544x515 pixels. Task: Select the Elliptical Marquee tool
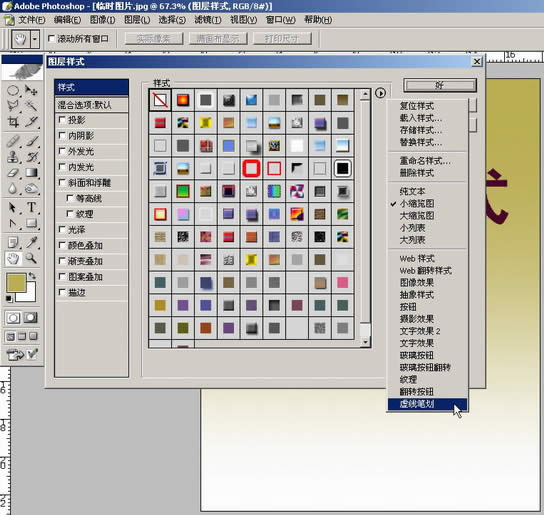click(x=13, y=91)
